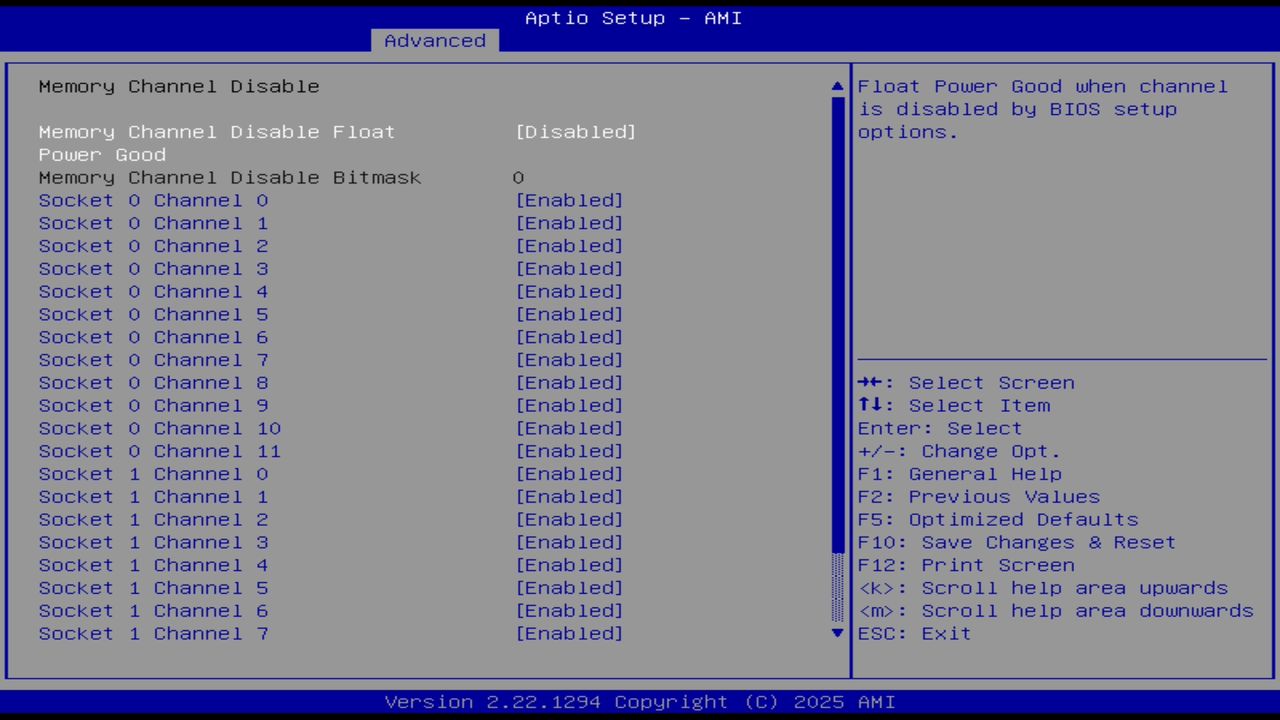Click the scroll-down arrow on the options list

836,633
